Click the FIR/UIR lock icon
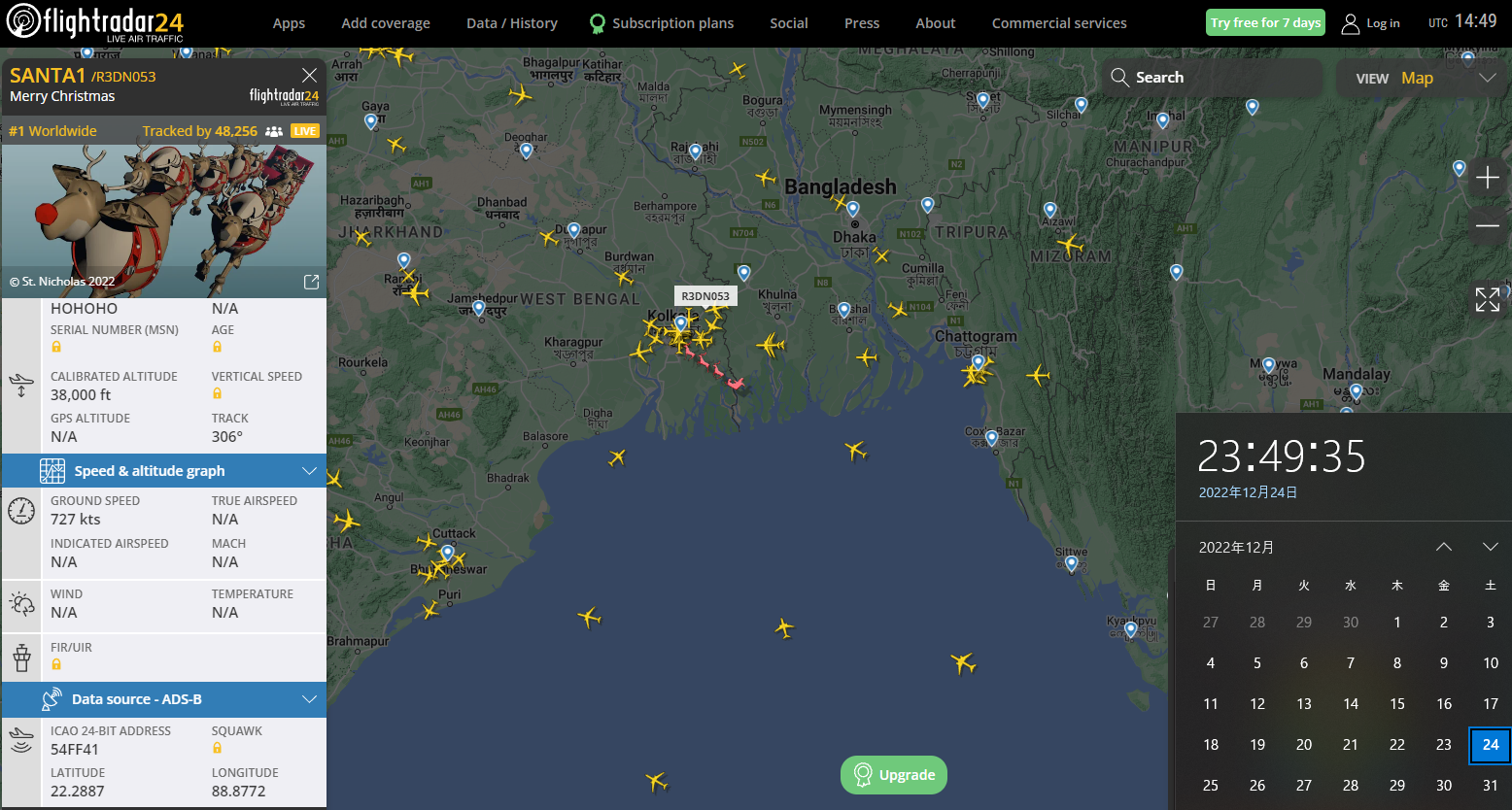This screenshot has width=1512, height=810. (x=56, y=664)
